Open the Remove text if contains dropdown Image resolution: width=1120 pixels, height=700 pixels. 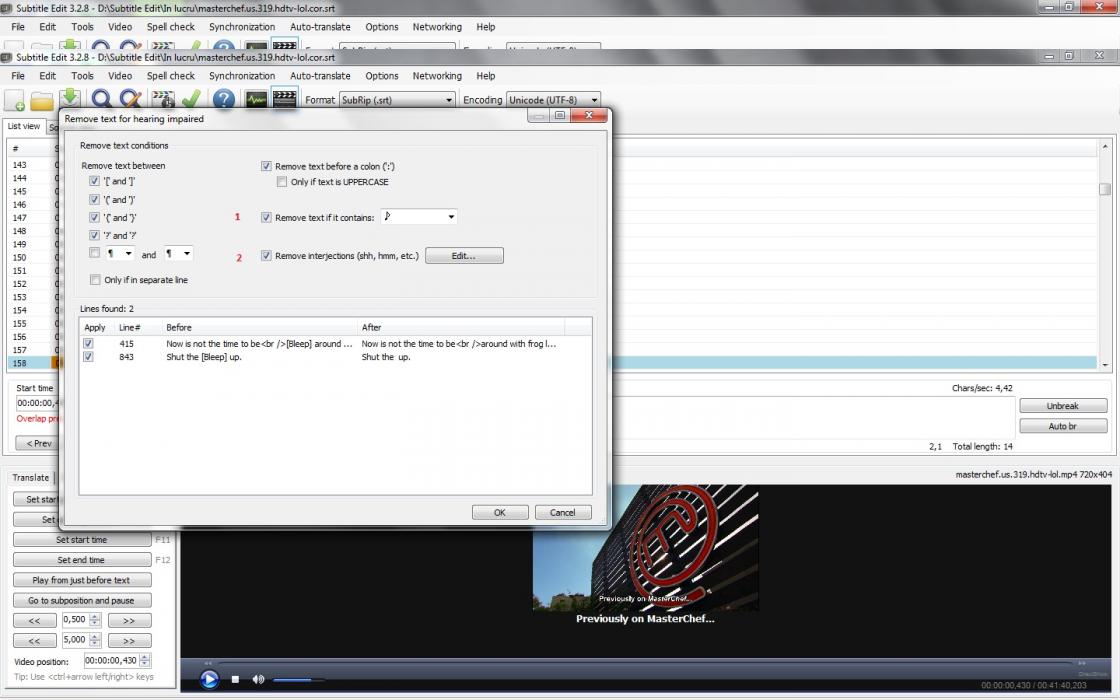(x=419, y=217)
